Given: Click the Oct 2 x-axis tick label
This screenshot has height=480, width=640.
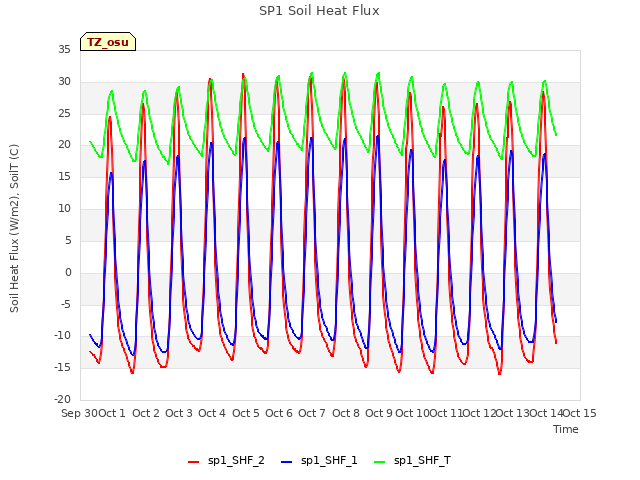Looking at the screenshot, I should coord(146,413).
